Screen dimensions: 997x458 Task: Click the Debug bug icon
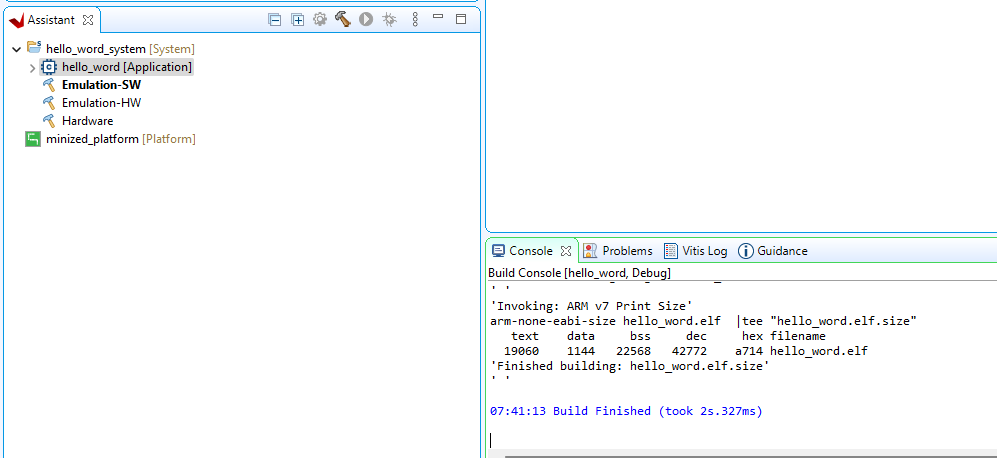click(389, 20)
